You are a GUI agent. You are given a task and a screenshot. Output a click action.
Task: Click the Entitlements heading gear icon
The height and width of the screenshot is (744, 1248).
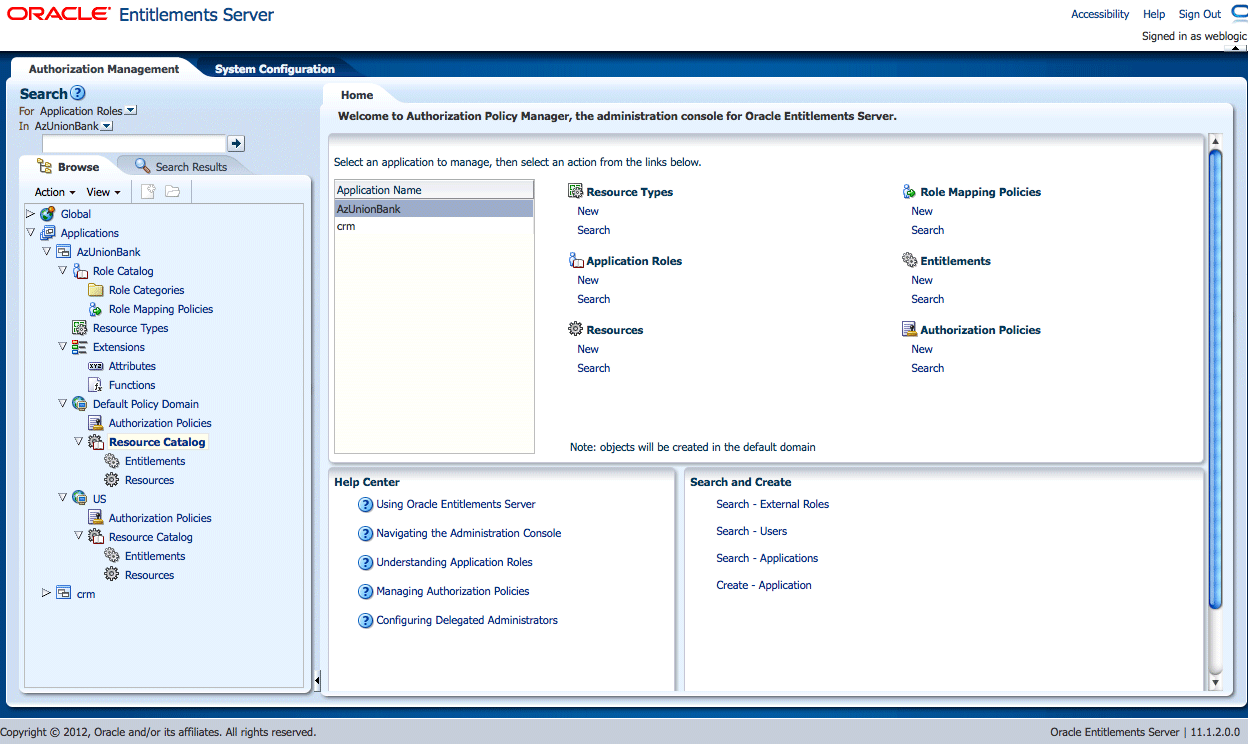click(909, 260)
